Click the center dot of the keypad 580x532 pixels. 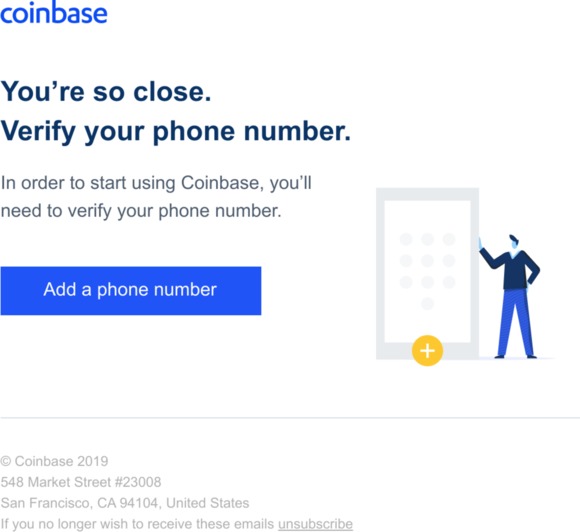[x=427, y=260]
